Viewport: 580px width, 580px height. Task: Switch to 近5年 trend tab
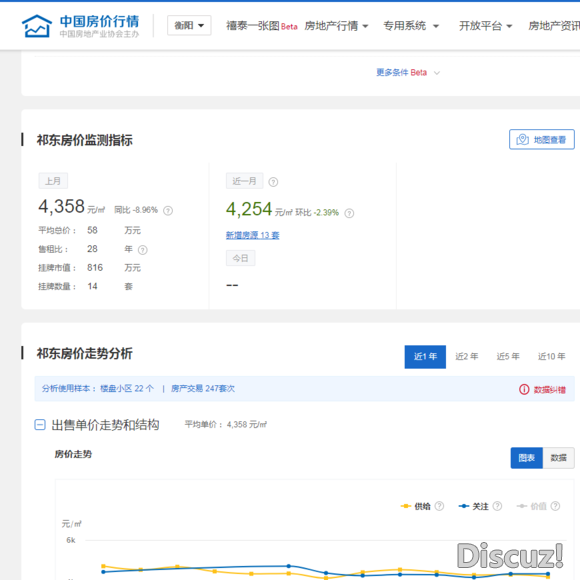point(508,357)
